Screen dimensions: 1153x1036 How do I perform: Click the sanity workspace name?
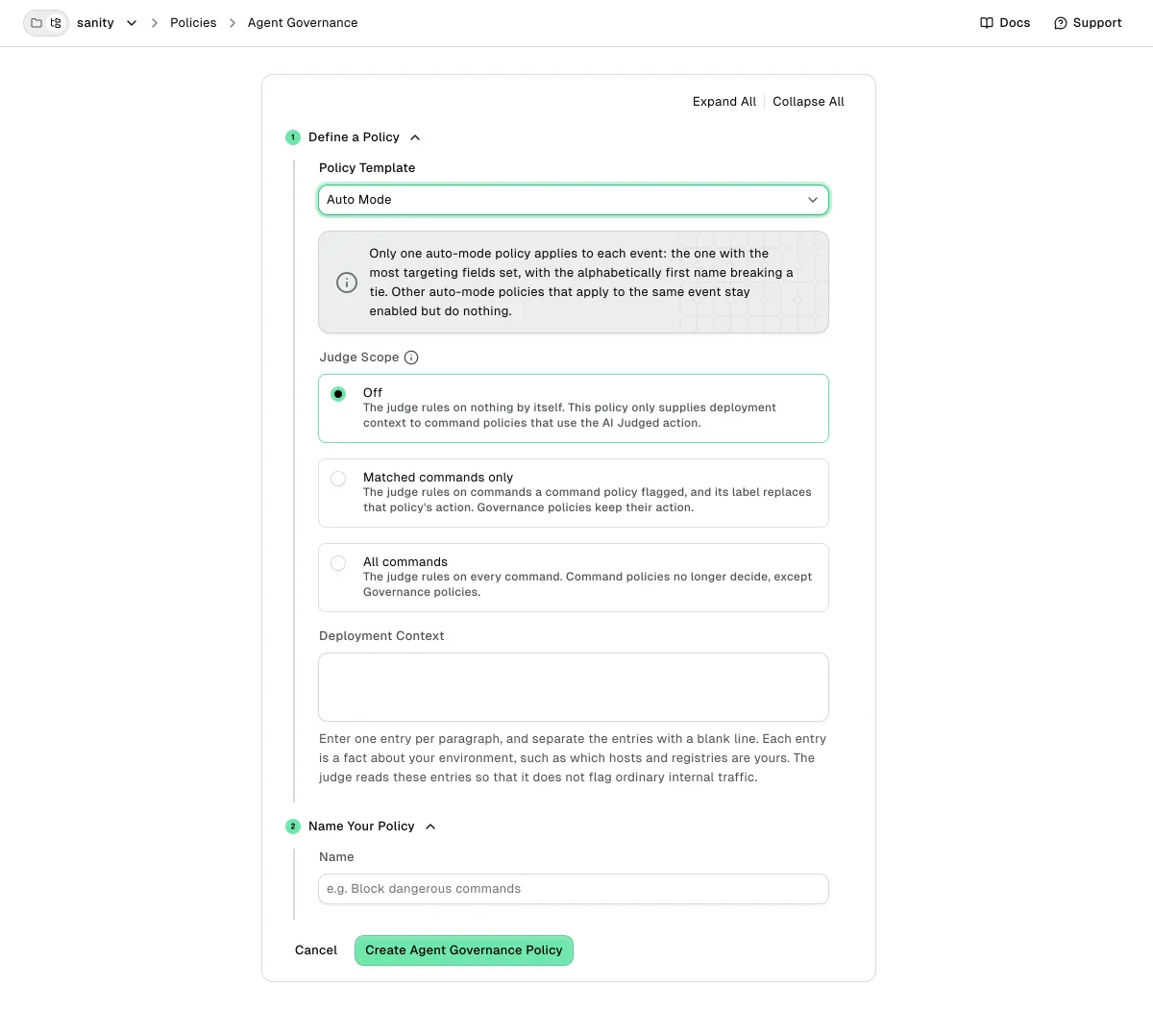click(95, 23)
